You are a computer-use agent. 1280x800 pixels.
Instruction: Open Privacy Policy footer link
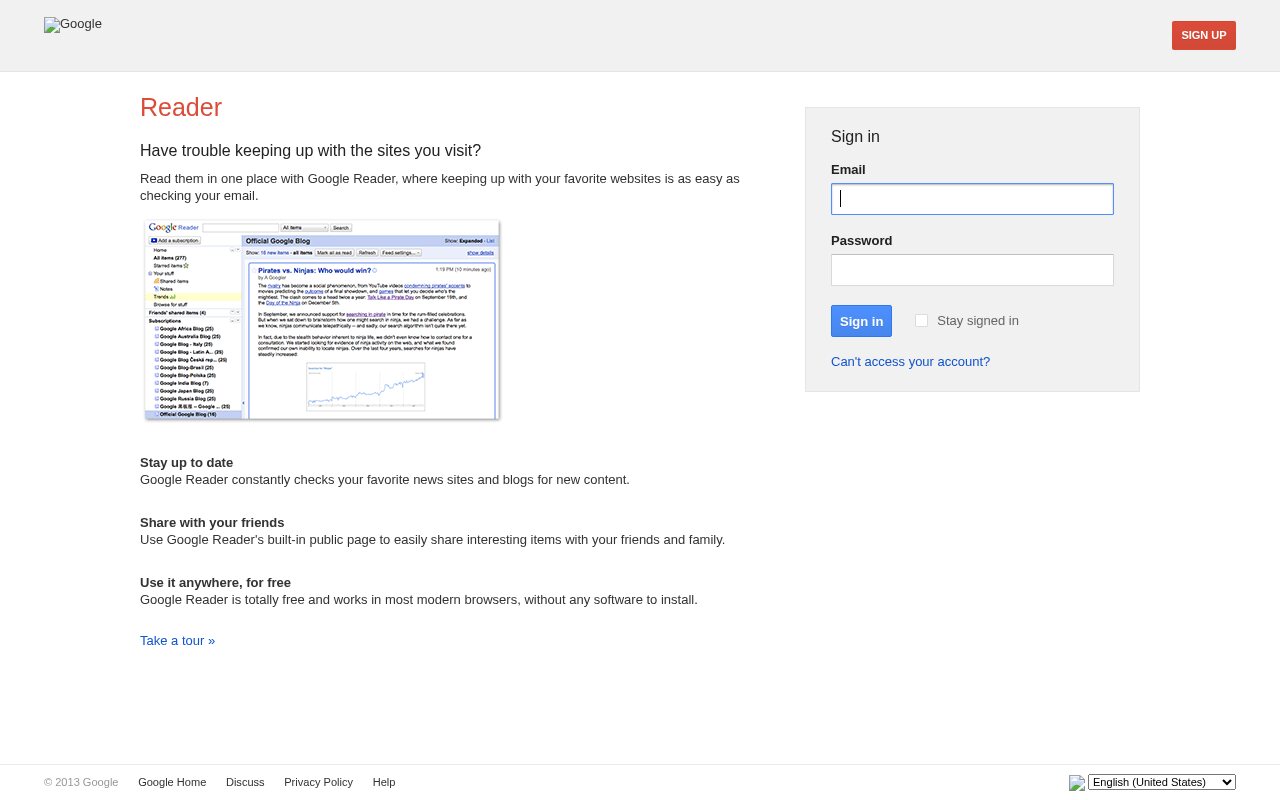318,782
